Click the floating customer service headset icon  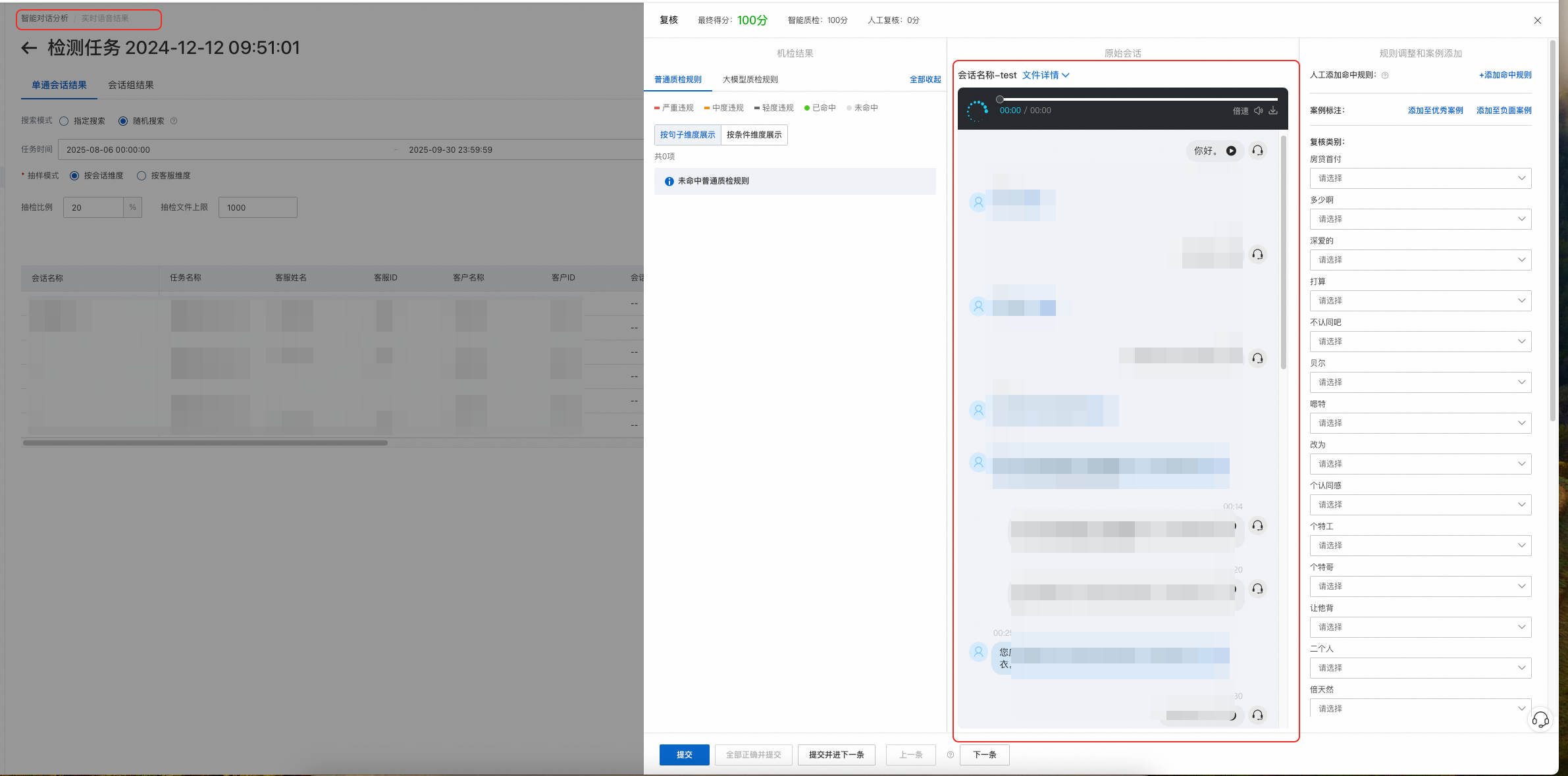pyautogui.click(x=1540, y=719)
